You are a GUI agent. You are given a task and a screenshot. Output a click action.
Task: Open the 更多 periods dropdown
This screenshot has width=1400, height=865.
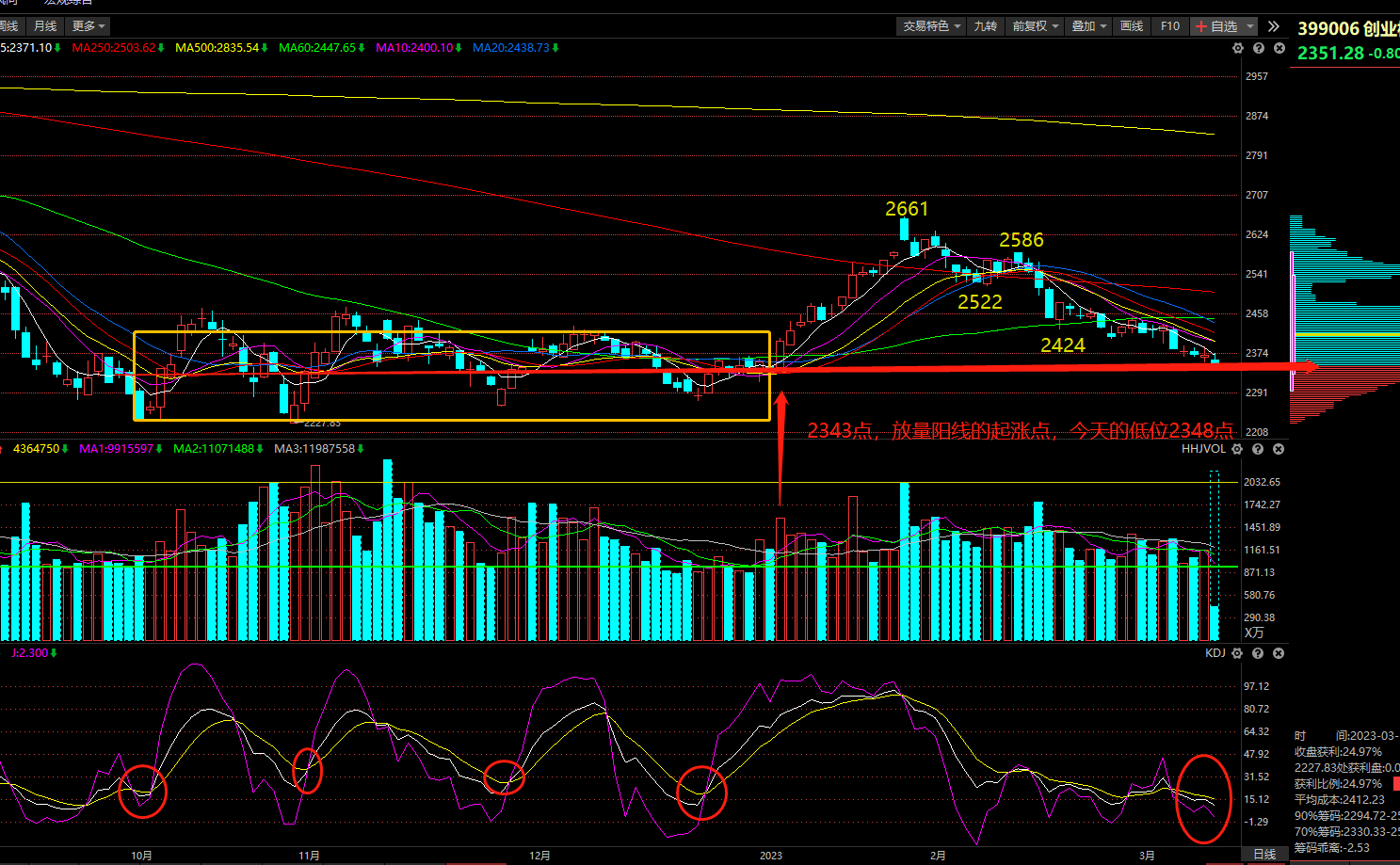89,26
